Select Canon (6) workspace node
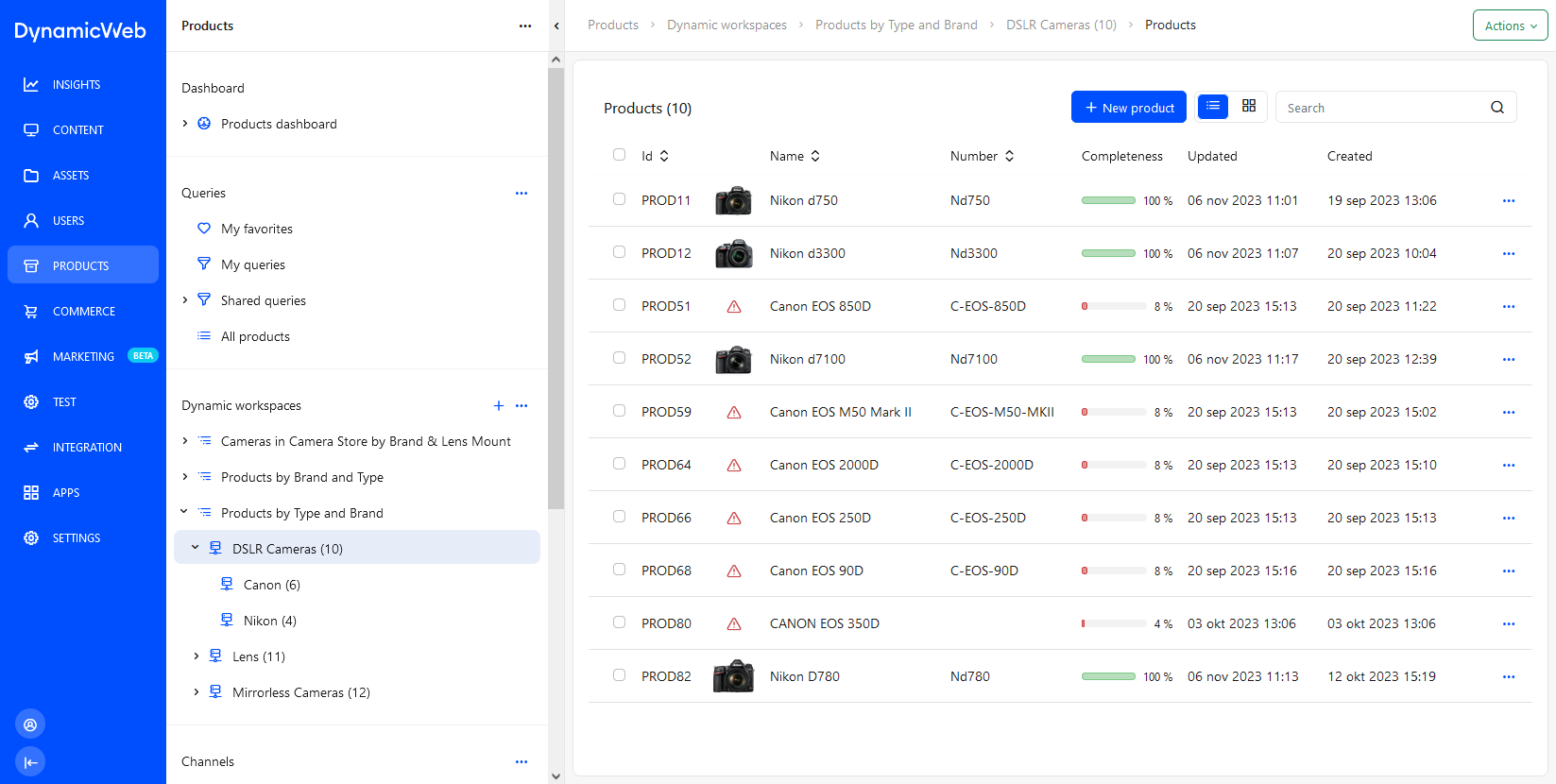 click(272, 586)
